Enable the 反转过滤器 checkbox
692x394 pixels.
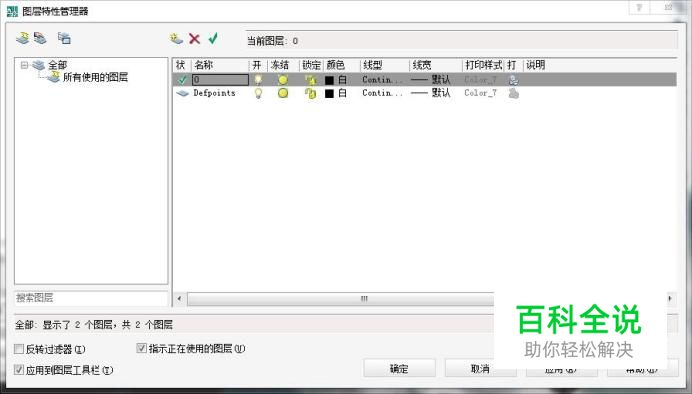[19, 349]
